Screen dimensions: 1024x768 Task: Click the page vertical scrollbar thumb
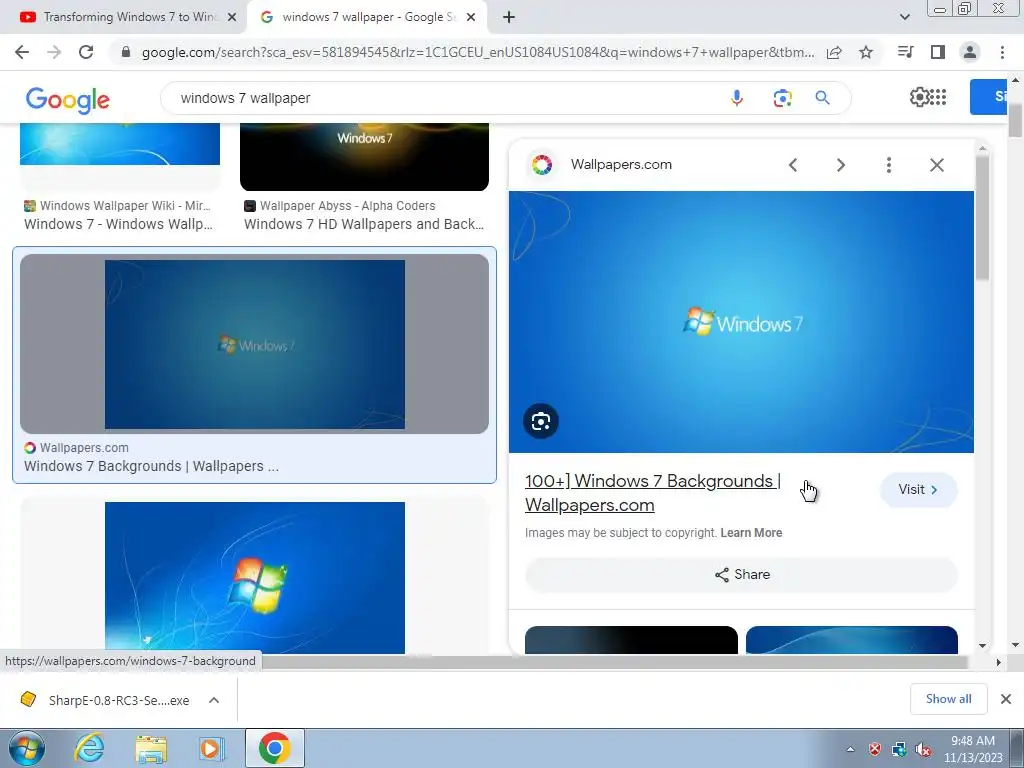tap(1015, 120)
